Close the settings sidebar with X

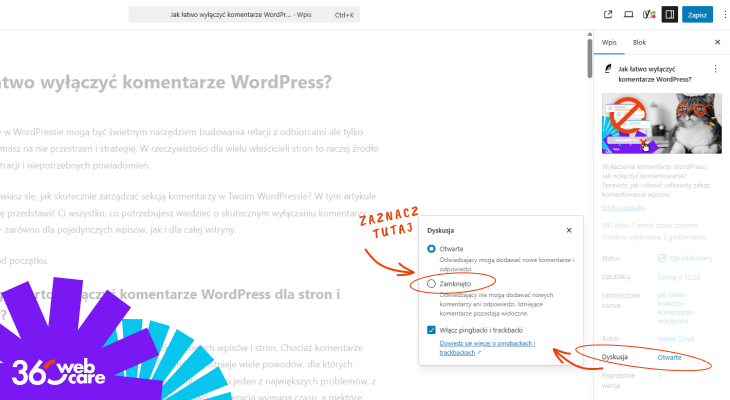coord(717,43)
